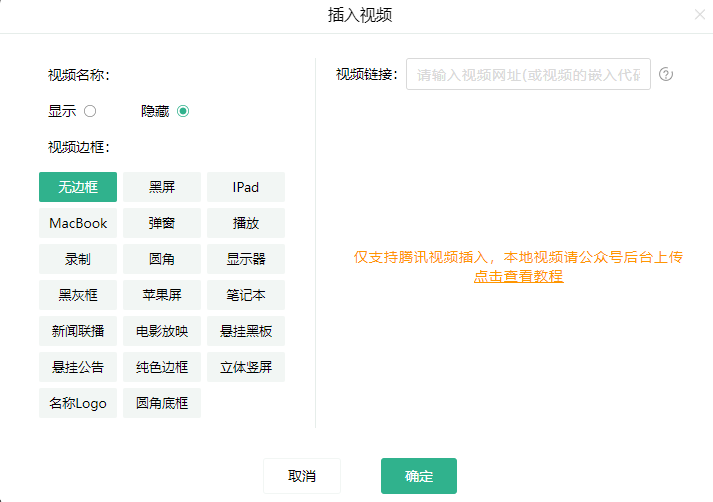Click the help question mark icon
Image resolution: width=713 pixels, height=502 pixels.
point(666,74)
